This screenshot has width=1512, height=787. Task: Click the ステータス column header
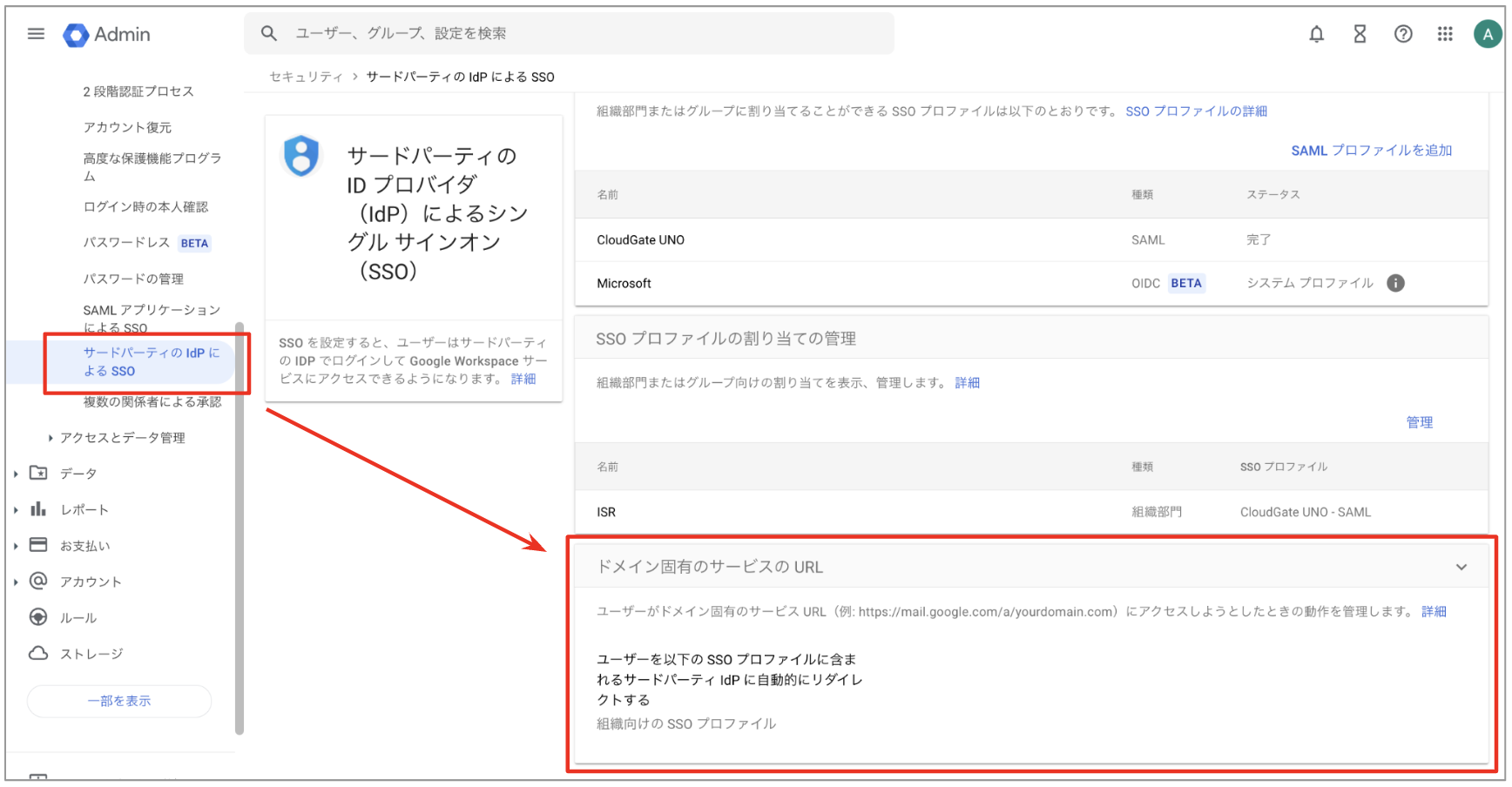click(1272, 195)
